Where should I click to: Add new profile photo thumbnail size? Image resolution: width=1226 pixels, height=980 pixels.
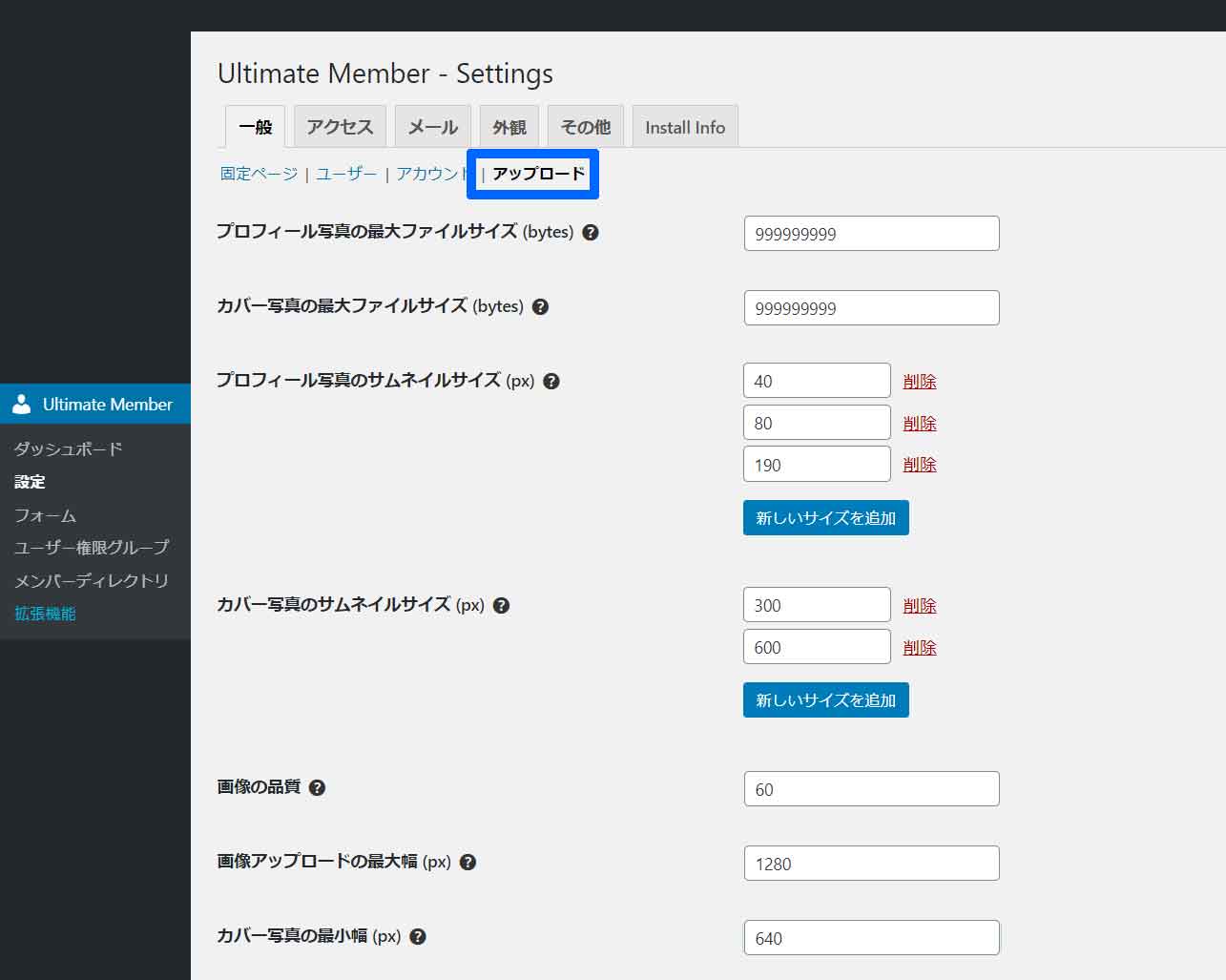click(x=826, y=518)
